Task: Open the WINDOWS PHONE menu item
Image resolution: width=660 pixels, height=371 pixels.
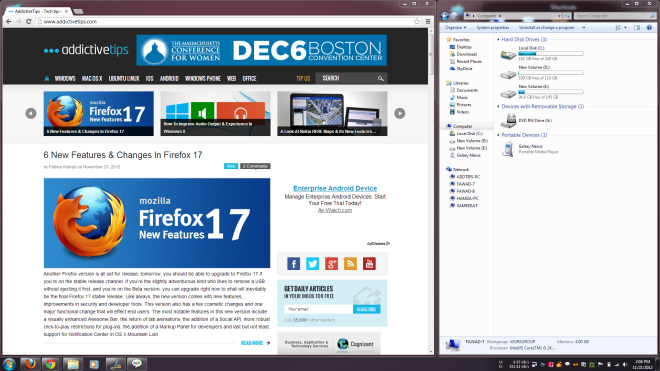Action: (x=202, y=79)
